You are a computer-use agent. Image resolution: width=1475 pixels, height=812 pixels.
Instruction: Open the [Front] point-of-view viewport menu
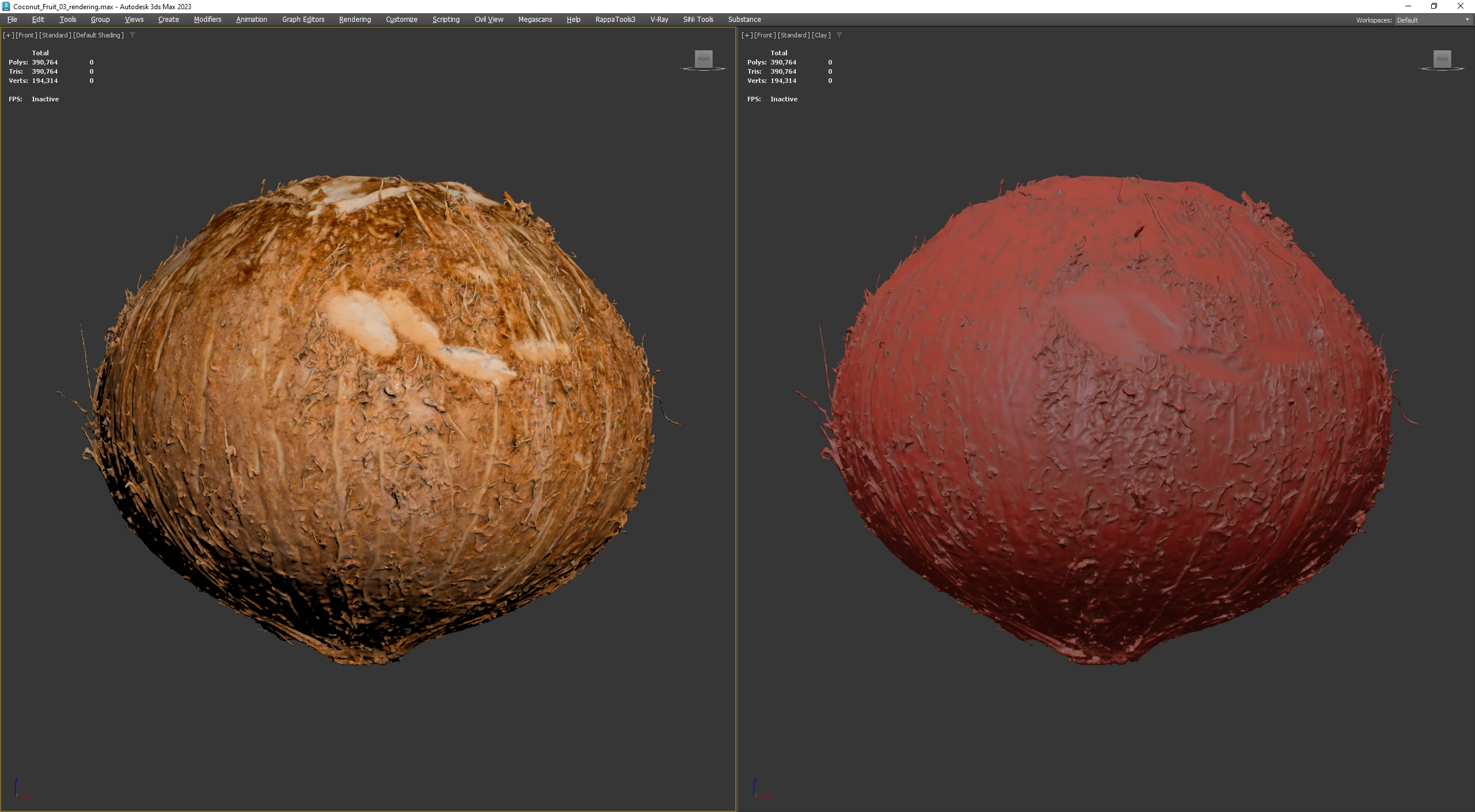[x=25, y=35]
